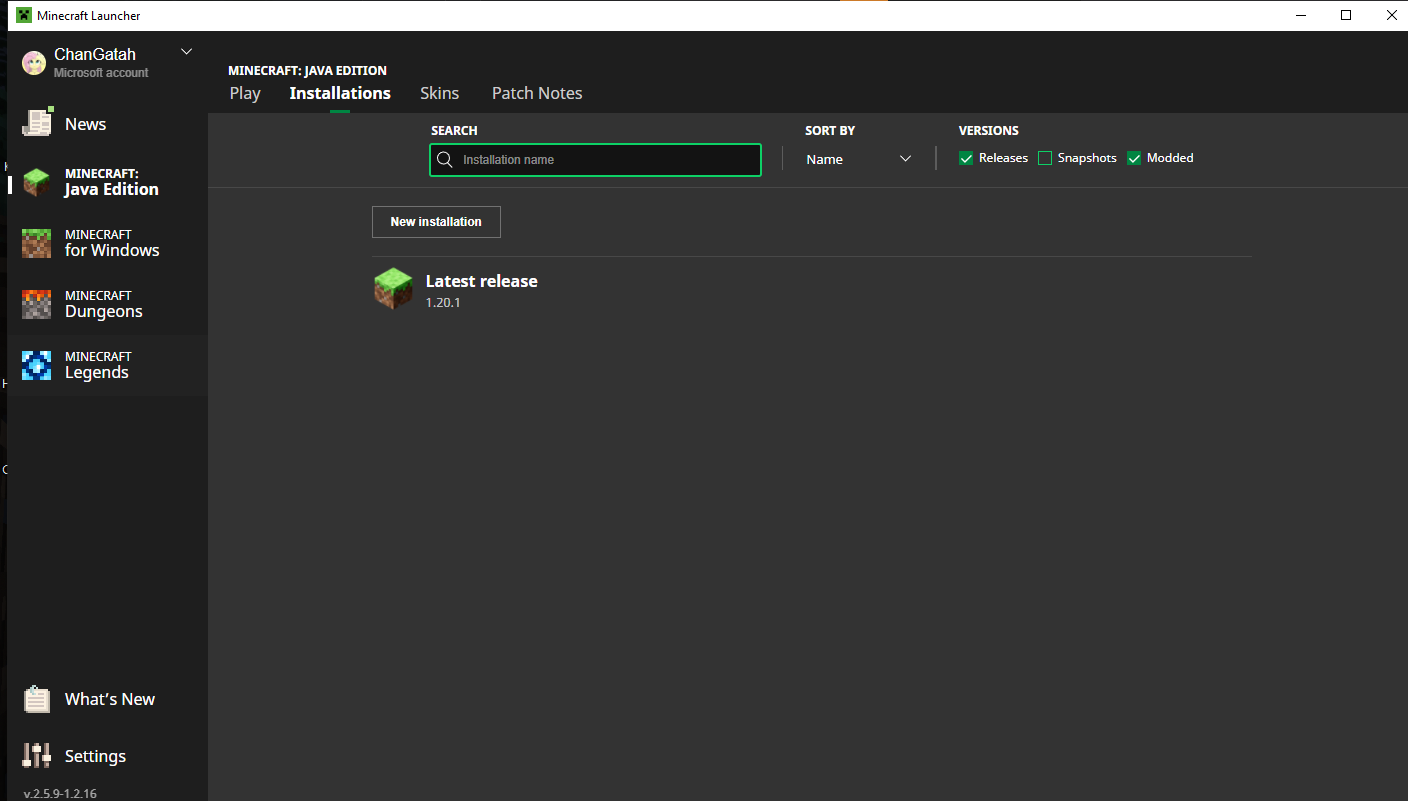1408x801 pixels.
Task: Click the New installation button
Action: 436,222
